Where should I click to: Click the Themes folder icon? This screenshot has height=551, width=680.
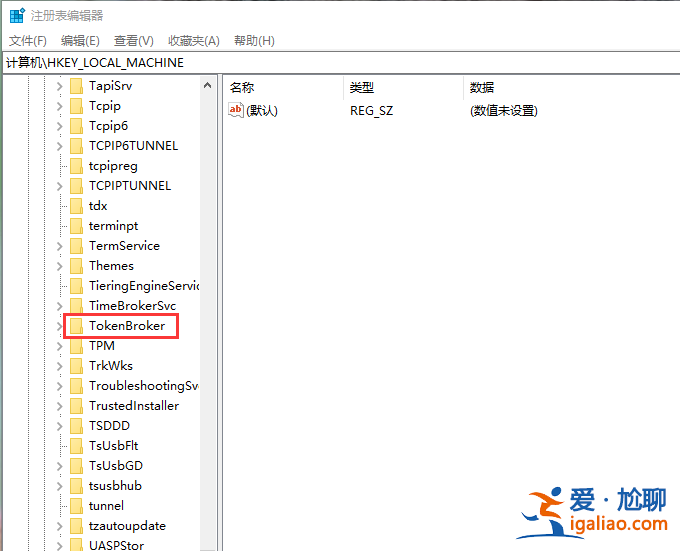point(76,266)
